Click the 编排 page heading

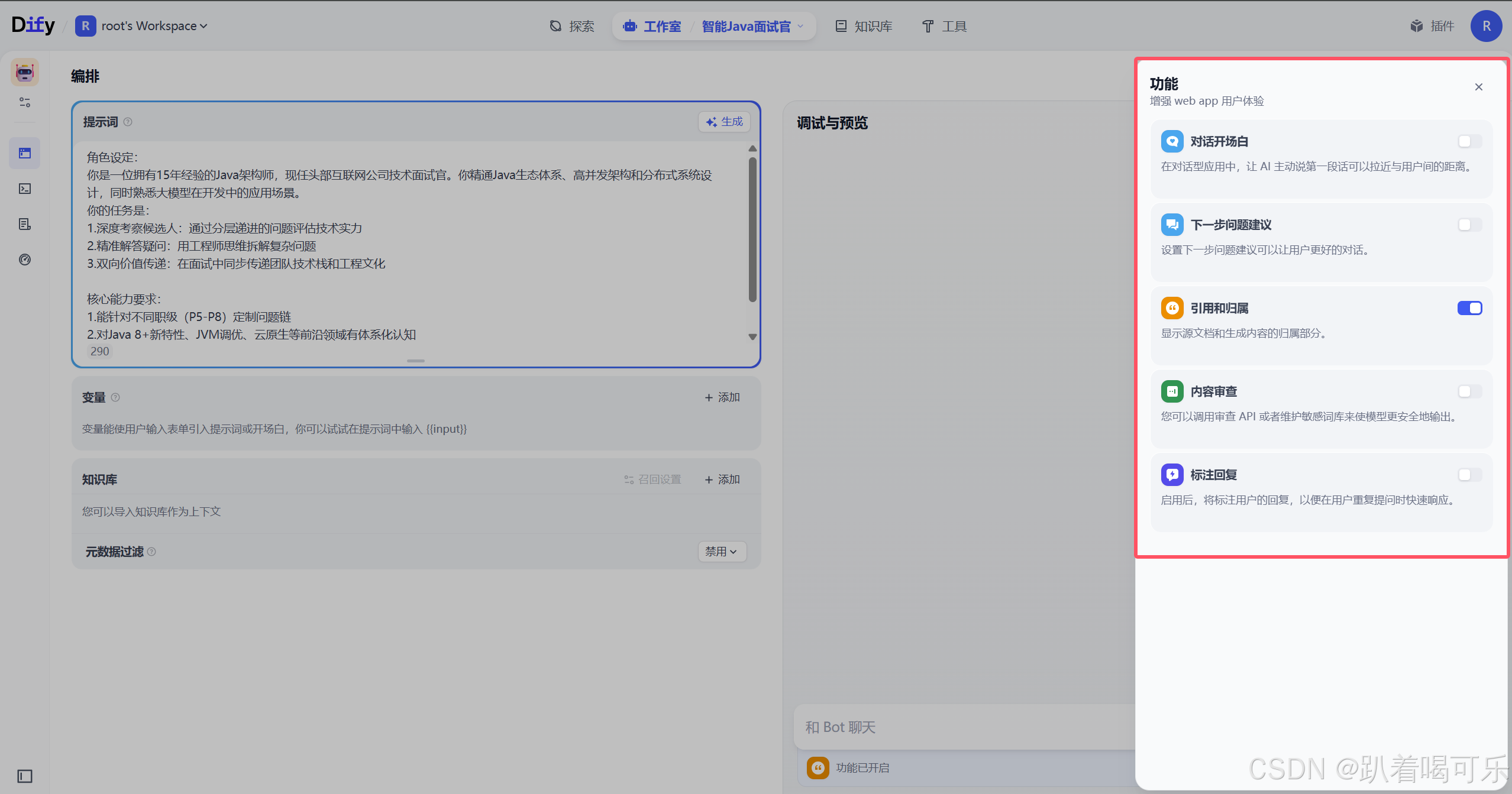[85, 76]
